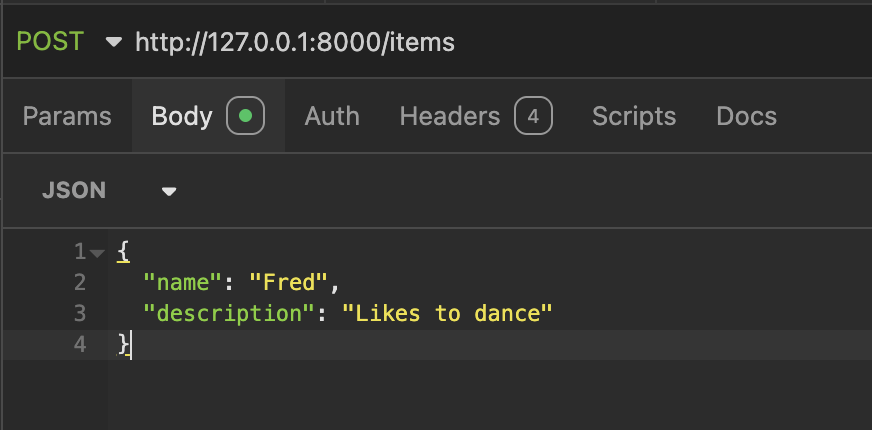This screenshot has width=872, height=430.
Task: Switch to the Scripts tab
Action: click(634, 116)
